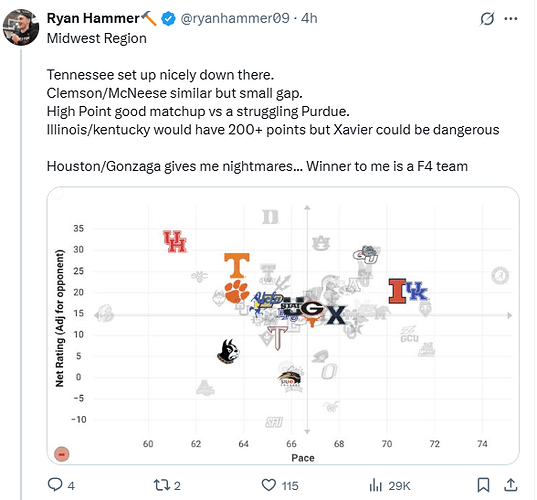The height and width of the screenshot is (500, 537).
Task: Click the share upload icon
Action: pos(511,485)
